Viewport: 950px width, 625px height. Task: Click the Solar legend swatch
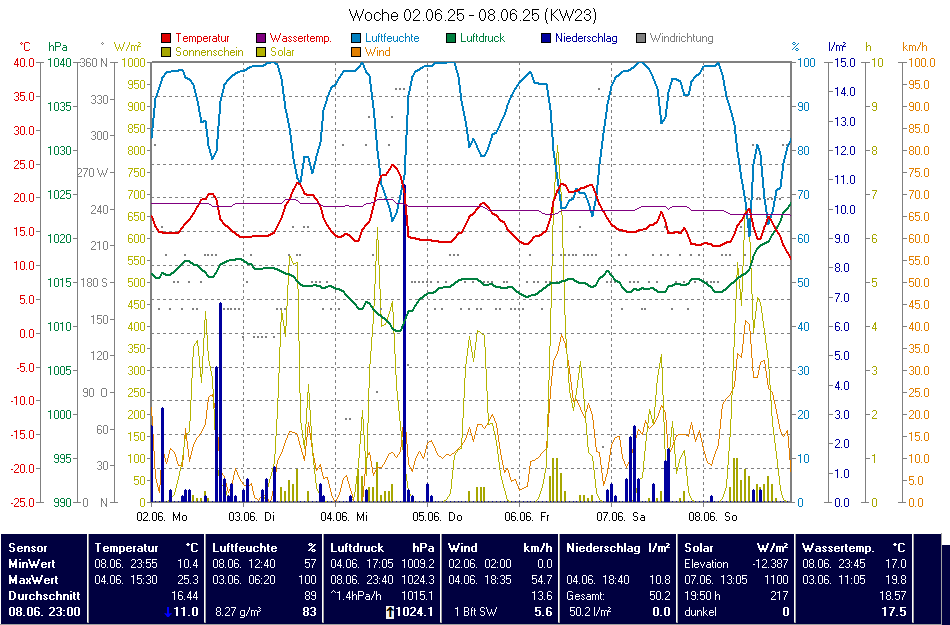(261, 52)
